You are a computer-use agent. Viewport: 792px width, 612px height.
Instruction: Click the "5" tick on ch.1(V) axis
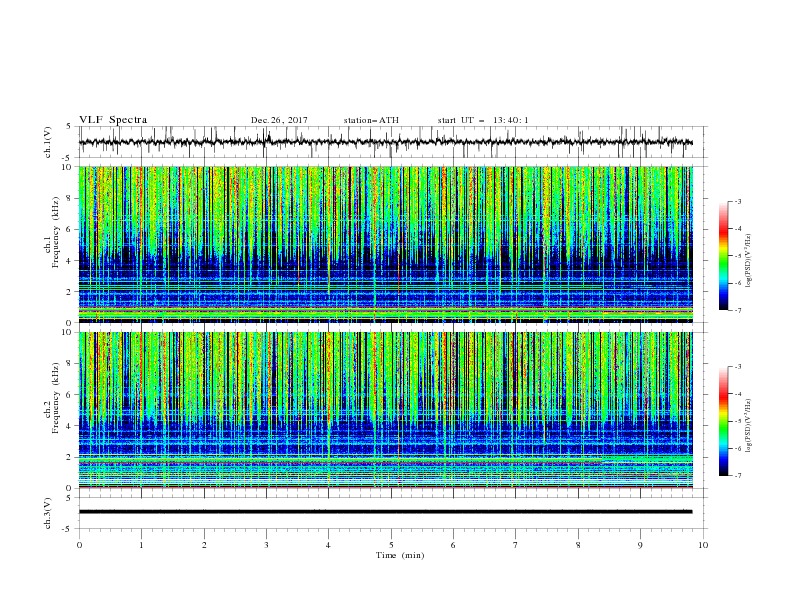click(69, 127)
